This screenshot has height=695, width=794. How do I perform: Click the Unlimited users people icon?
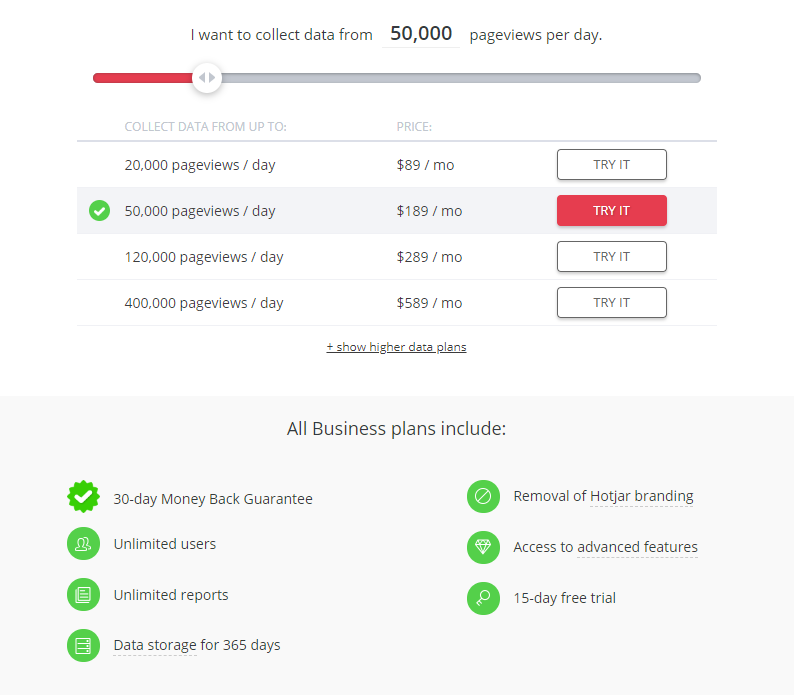tap(84, 544)
